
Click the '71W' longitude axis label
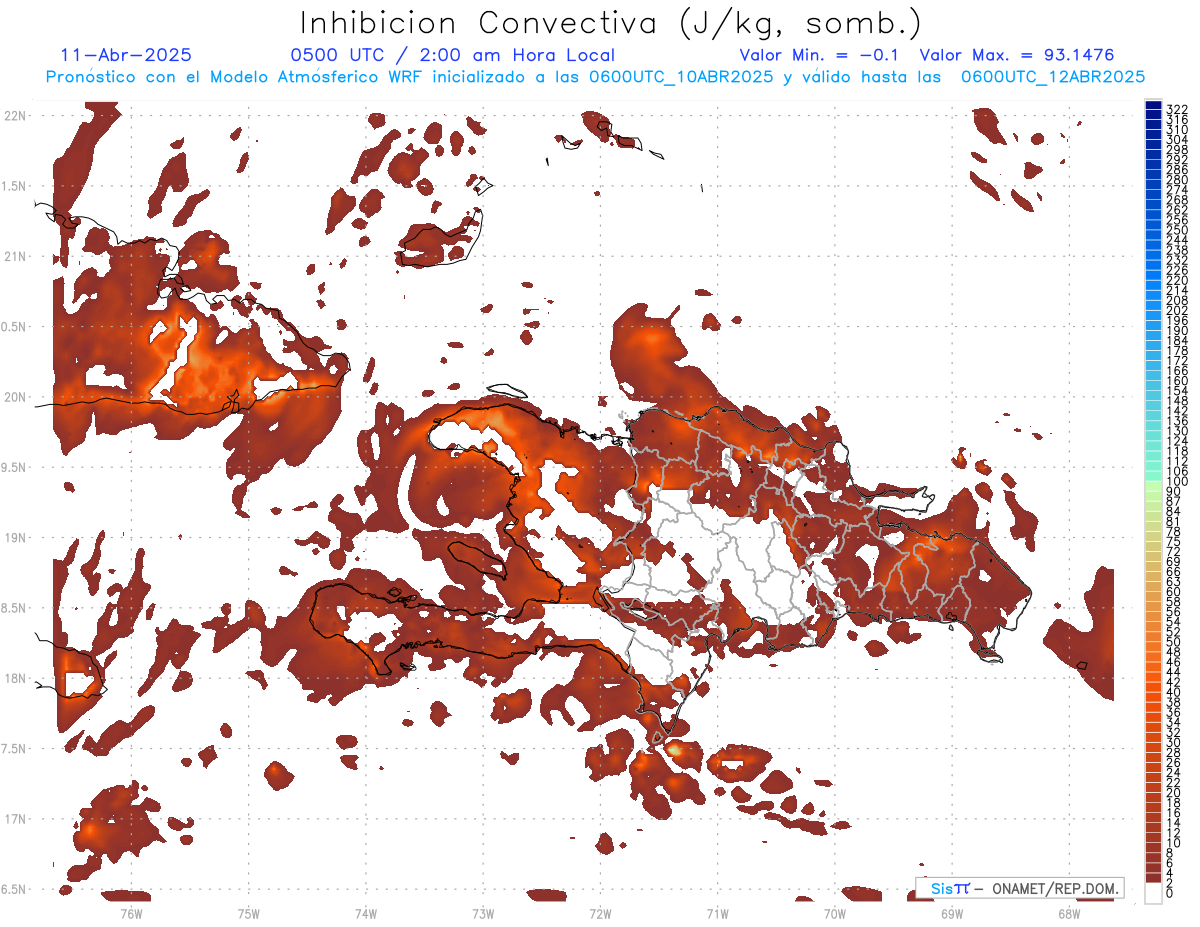(718, 912)
